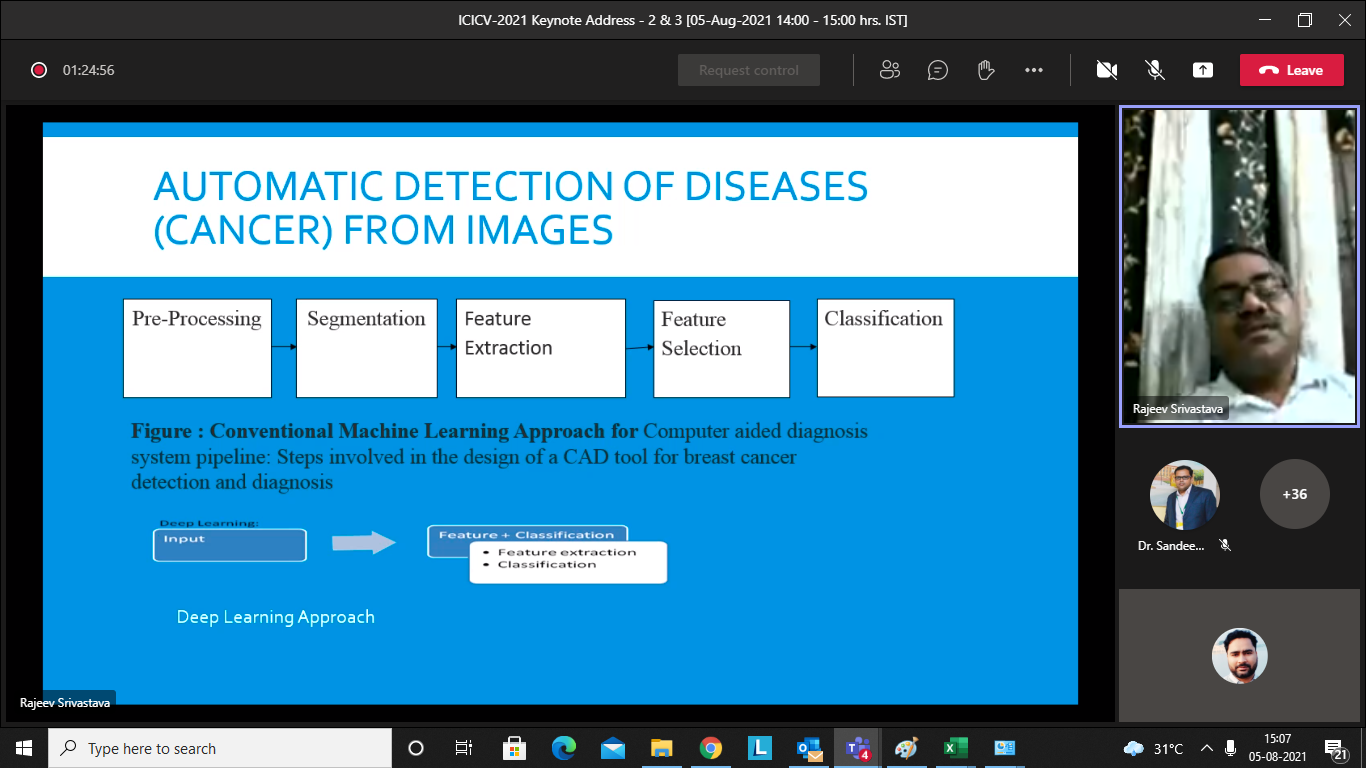
Task: Open the More actions ellipsis menu
Action: click(1034, 70)
